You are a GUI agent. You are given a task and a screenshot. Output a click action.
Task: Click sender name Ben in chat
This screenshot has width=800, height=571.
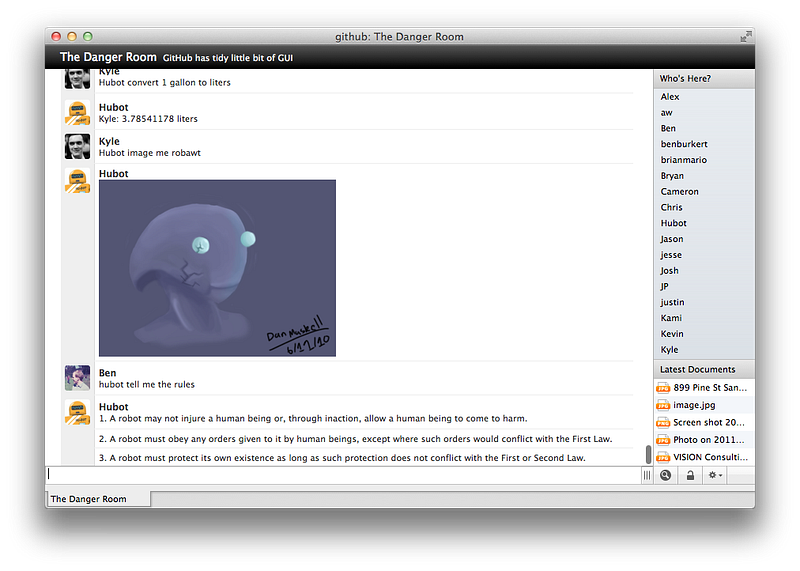click(107, 373)
